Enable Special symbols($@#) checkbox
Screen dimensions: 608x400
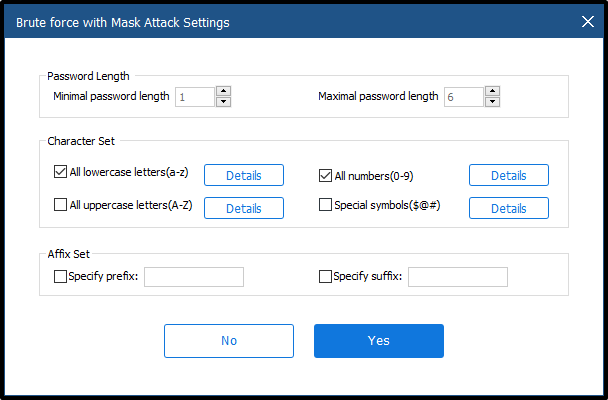pos(325,205)
